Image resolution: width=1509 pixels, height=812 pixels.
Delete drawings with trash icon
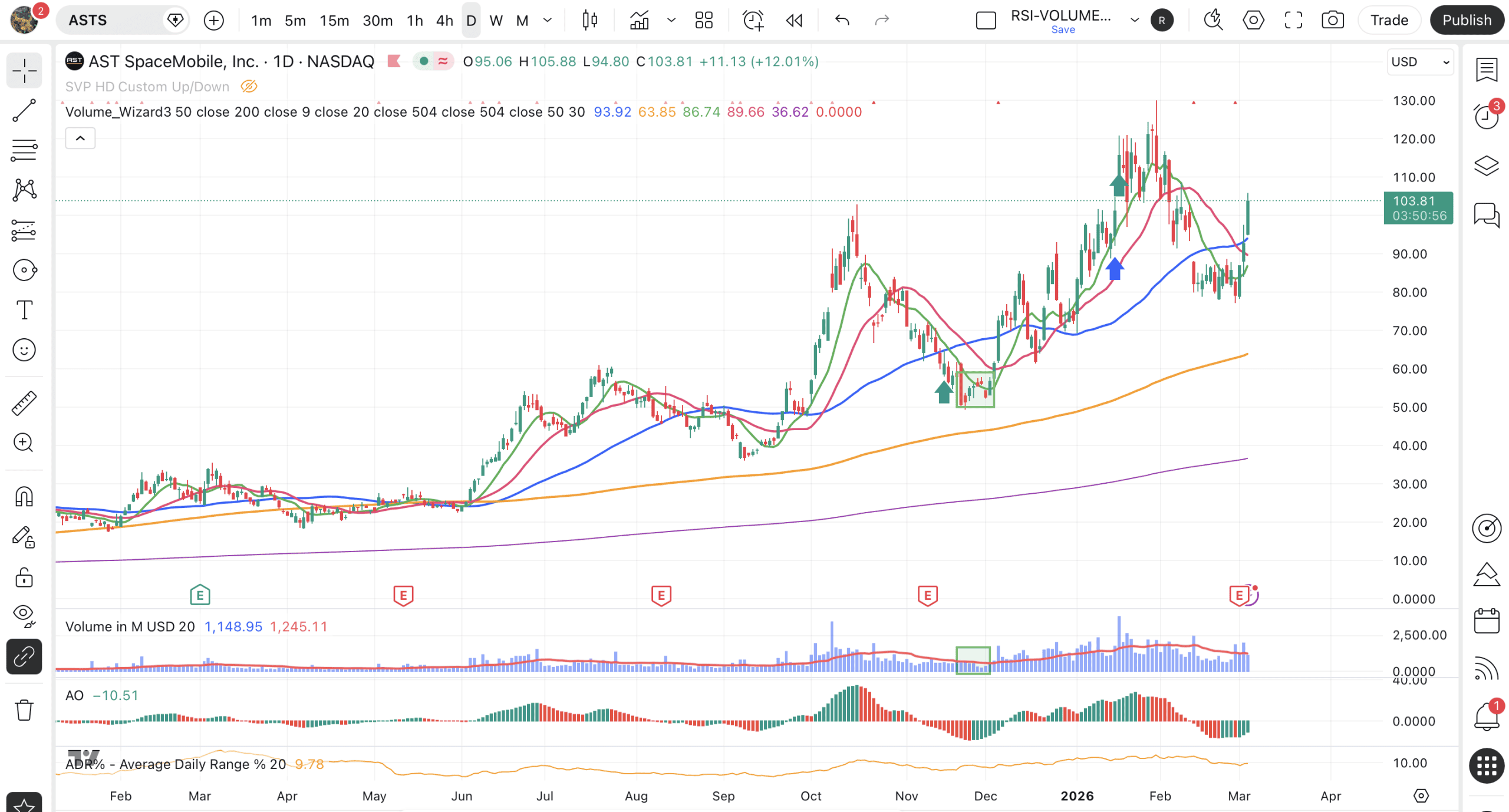tap(24, 710)
